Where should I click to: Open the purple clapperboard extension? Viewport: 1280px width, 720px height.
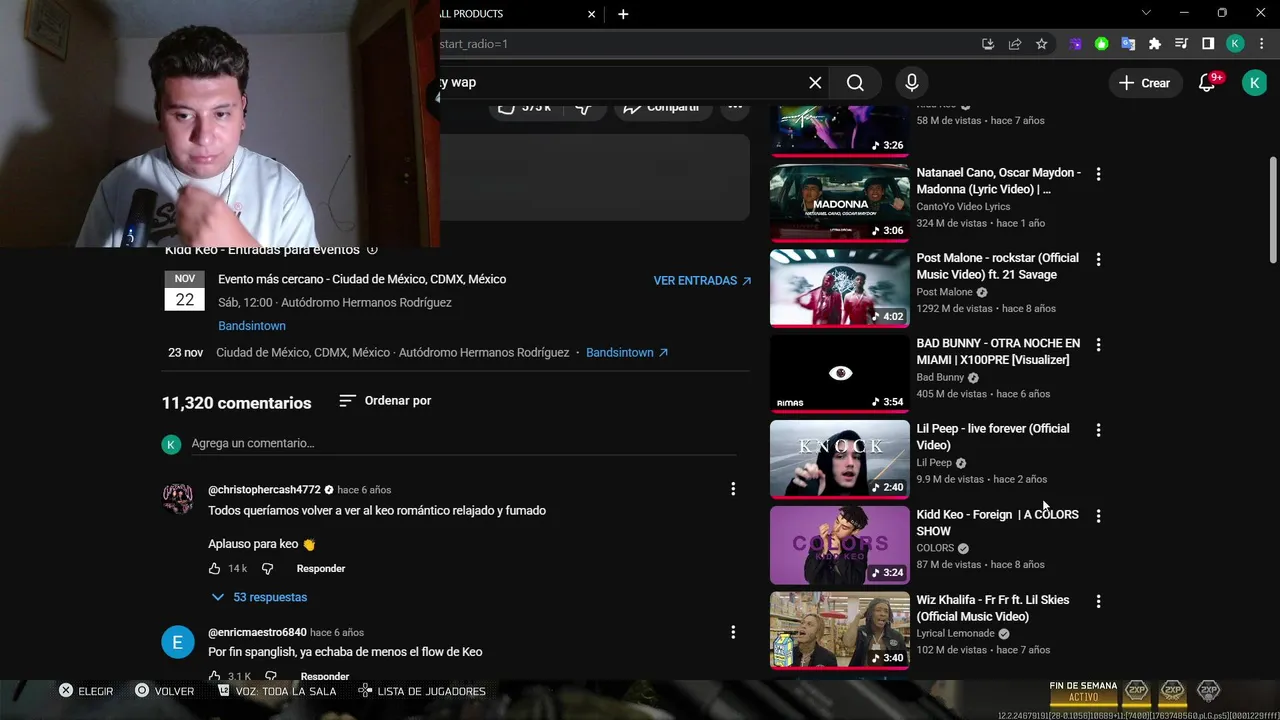click(x=1076, y=44)
